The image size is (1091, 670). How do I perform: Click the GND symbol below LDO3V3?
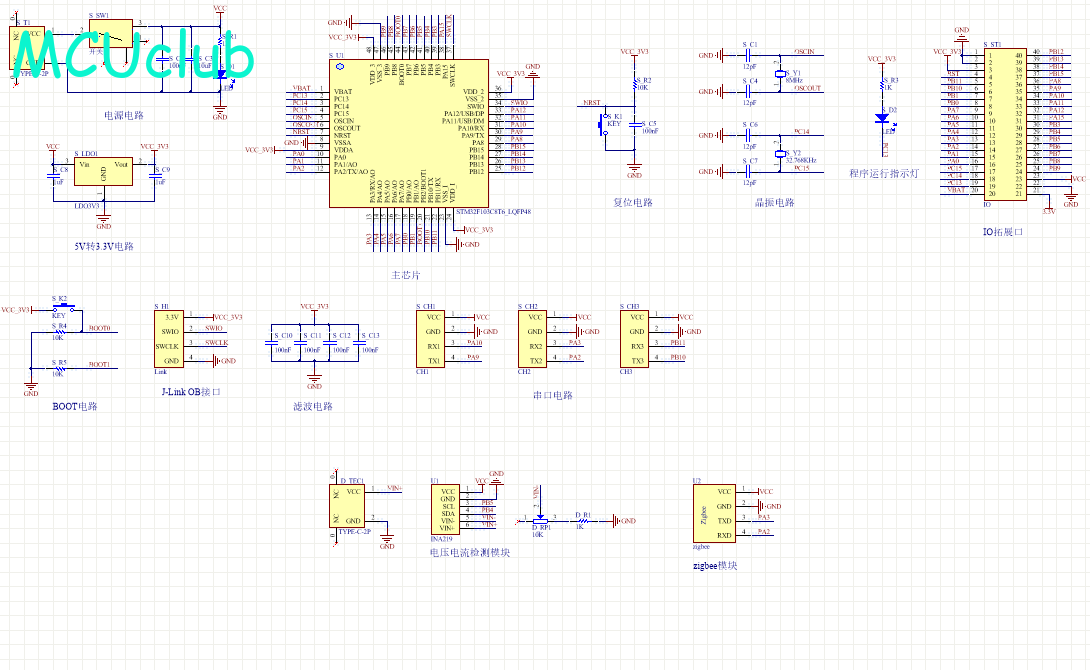coord(104,221)
